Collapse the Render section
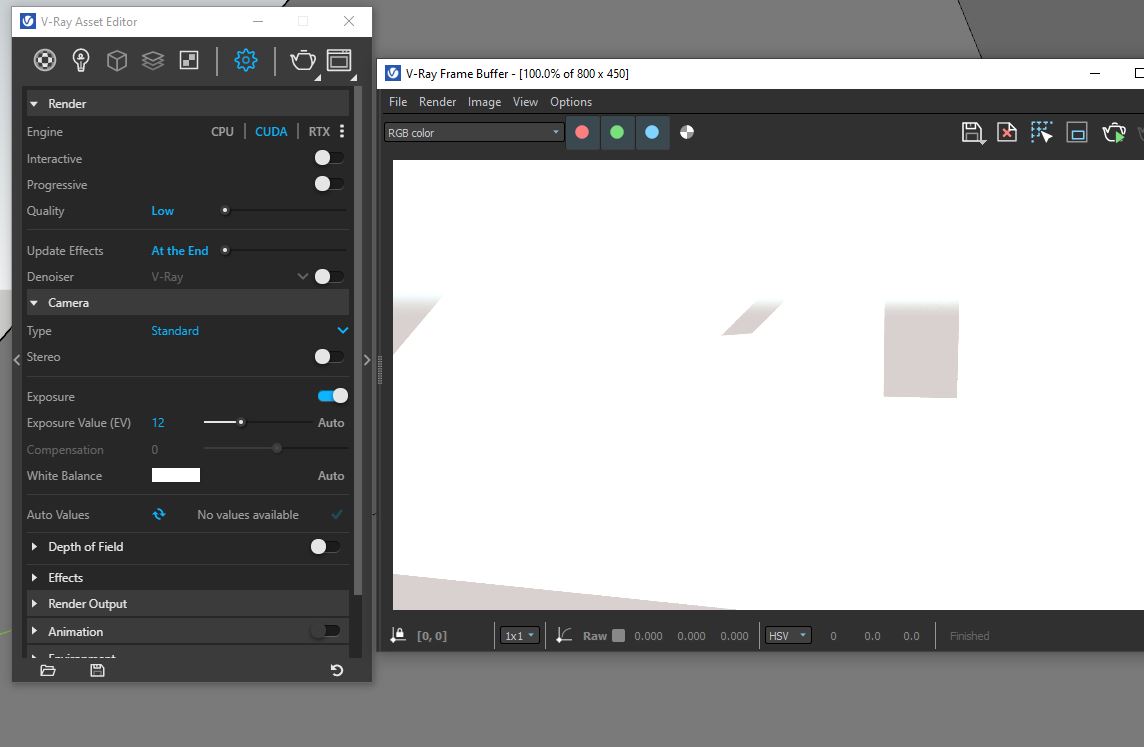Screen dimensions: 1144x747 pyautogui.click(x=34, y=104)
